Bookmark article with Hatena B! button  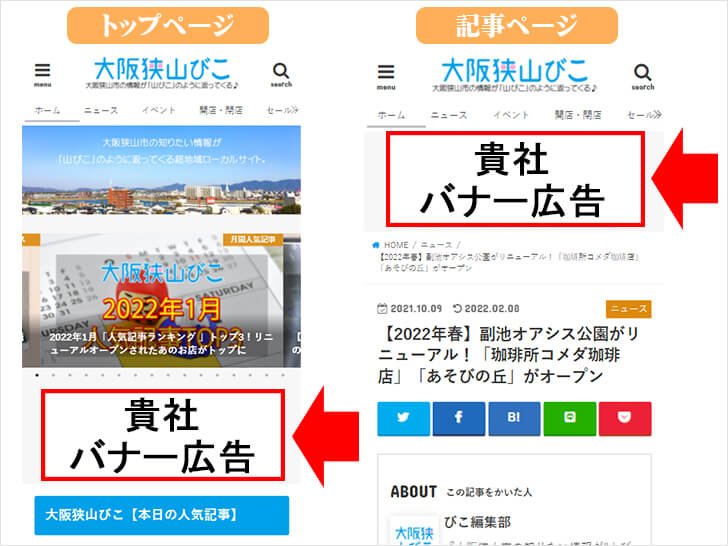(514, 418)
